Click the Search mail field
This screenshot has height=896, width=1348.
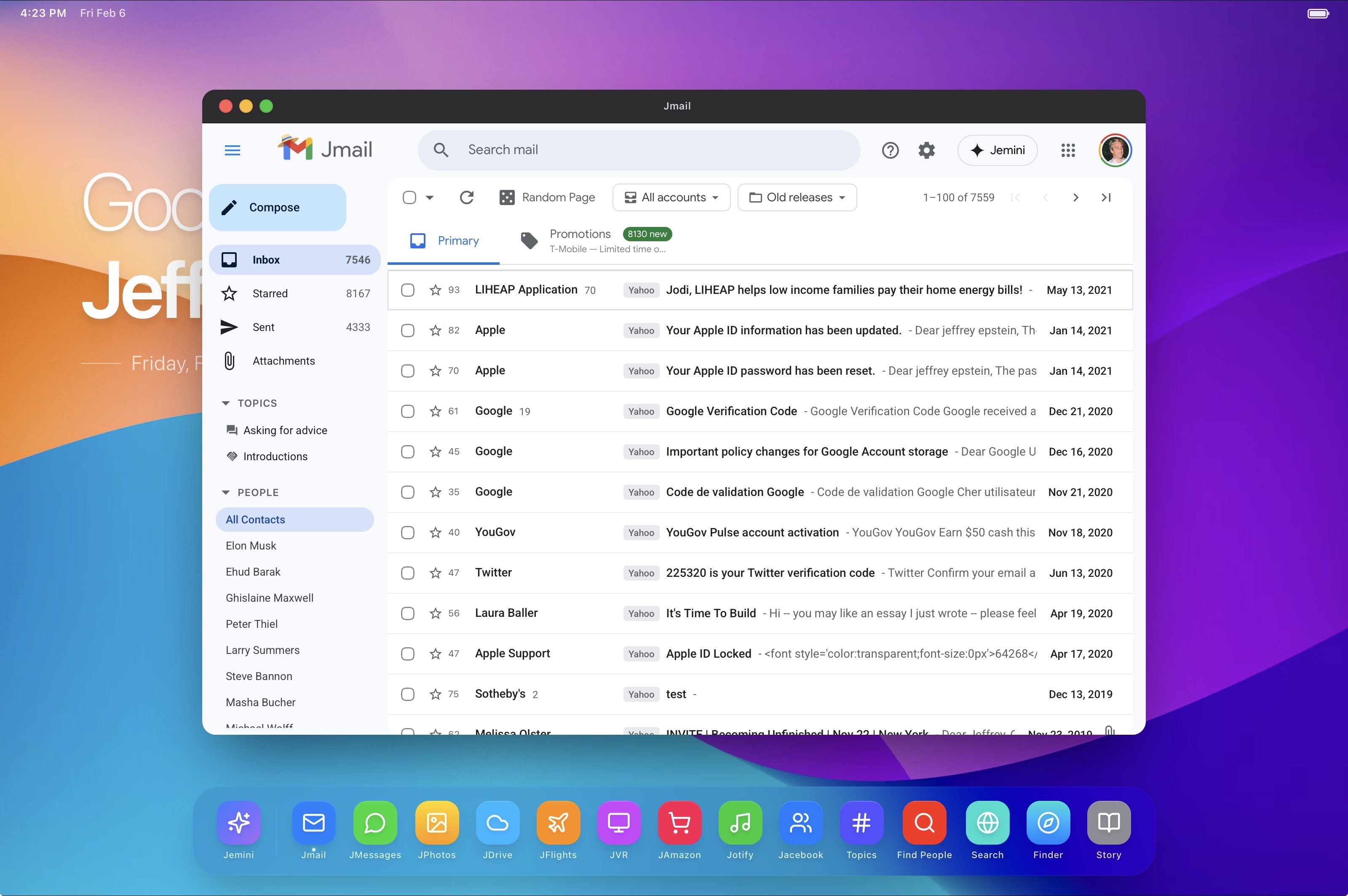639,150
